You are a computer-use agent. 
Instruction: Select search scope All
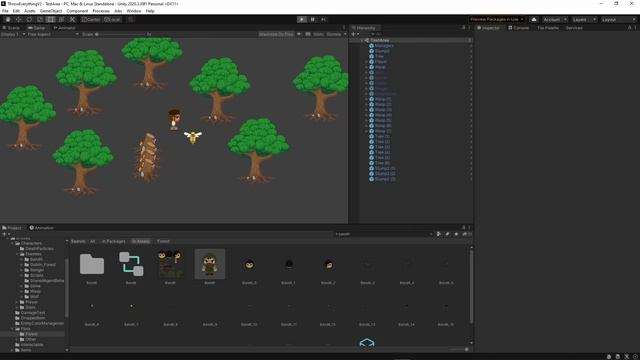[93, 241]
